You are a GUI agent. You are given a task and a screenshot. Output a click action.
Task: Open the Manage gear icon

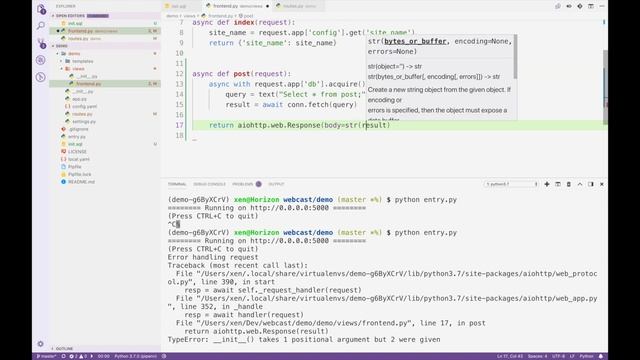(40, 344)
